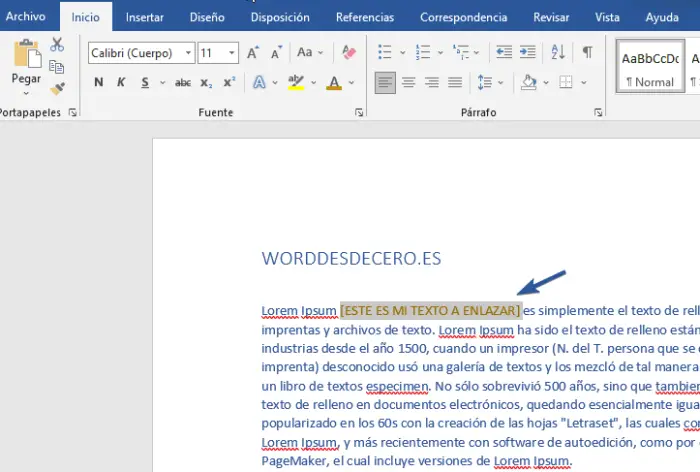Apply numbered list formatting
The width and height of the screenshot is (700, 472).
423,52
